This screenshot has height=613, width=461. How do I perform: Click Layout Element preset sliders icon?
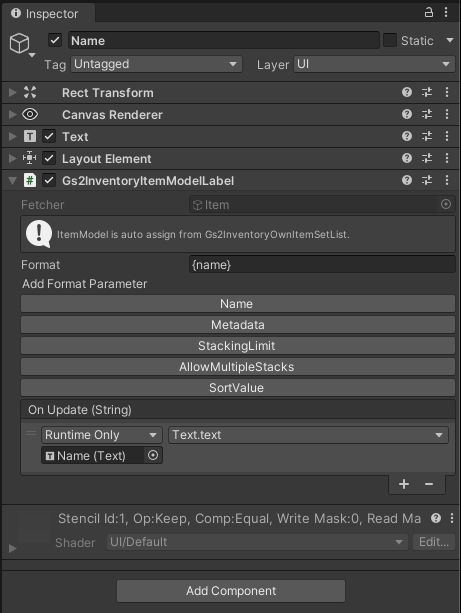[x=427, y=158]
